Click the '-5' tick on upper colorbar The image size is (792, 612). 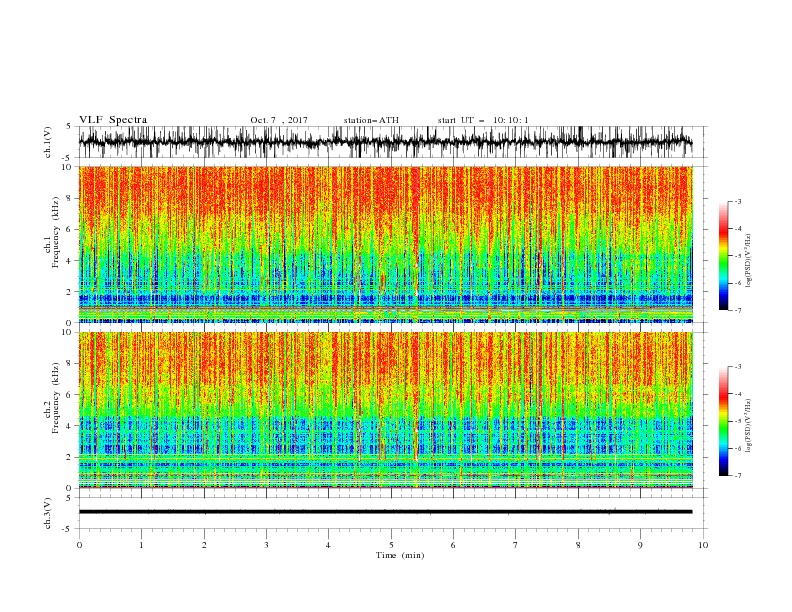tap(737, 256)
